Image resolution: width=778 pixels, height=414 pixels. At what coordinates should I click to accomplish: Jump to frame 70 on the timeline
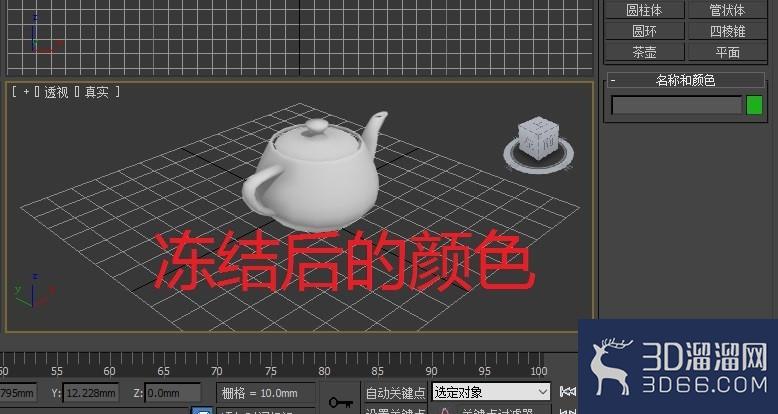tap(217, 371)
